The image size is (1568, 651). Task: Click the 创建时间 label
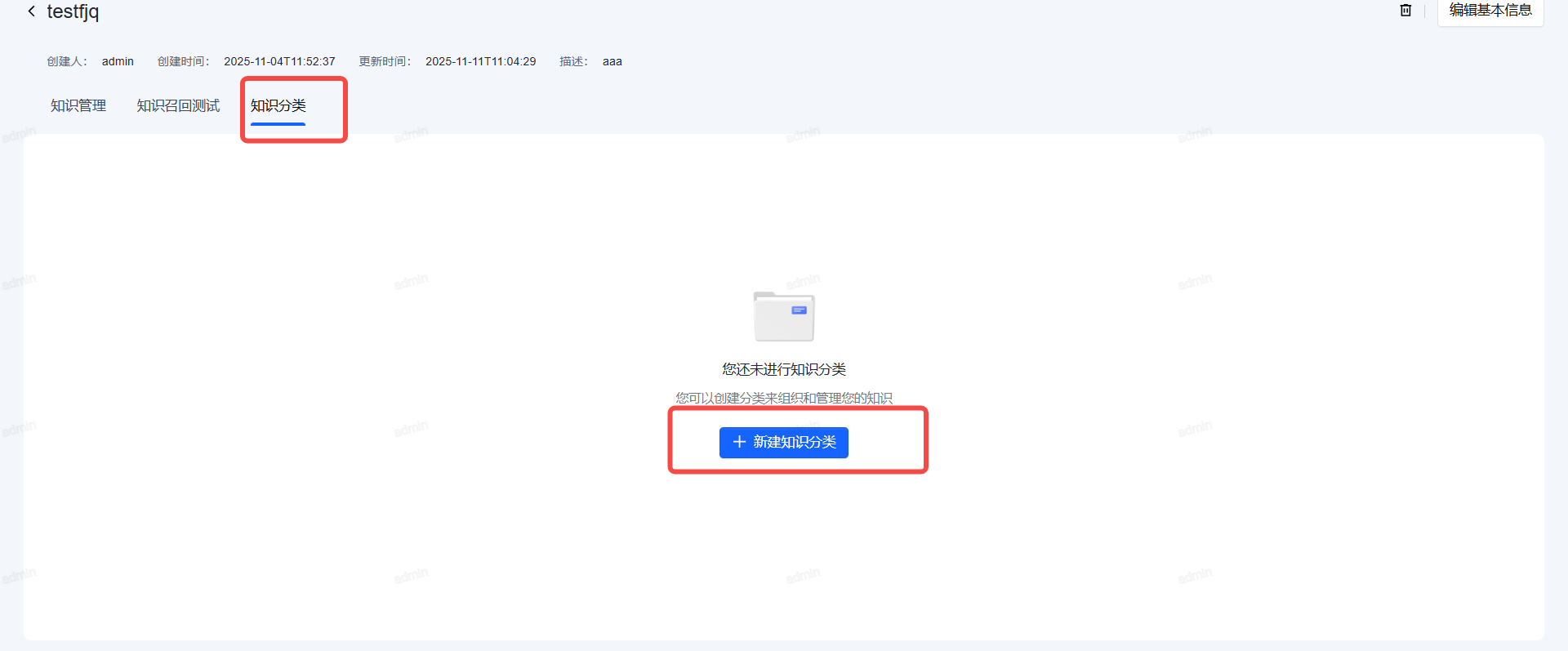[184, 61]
